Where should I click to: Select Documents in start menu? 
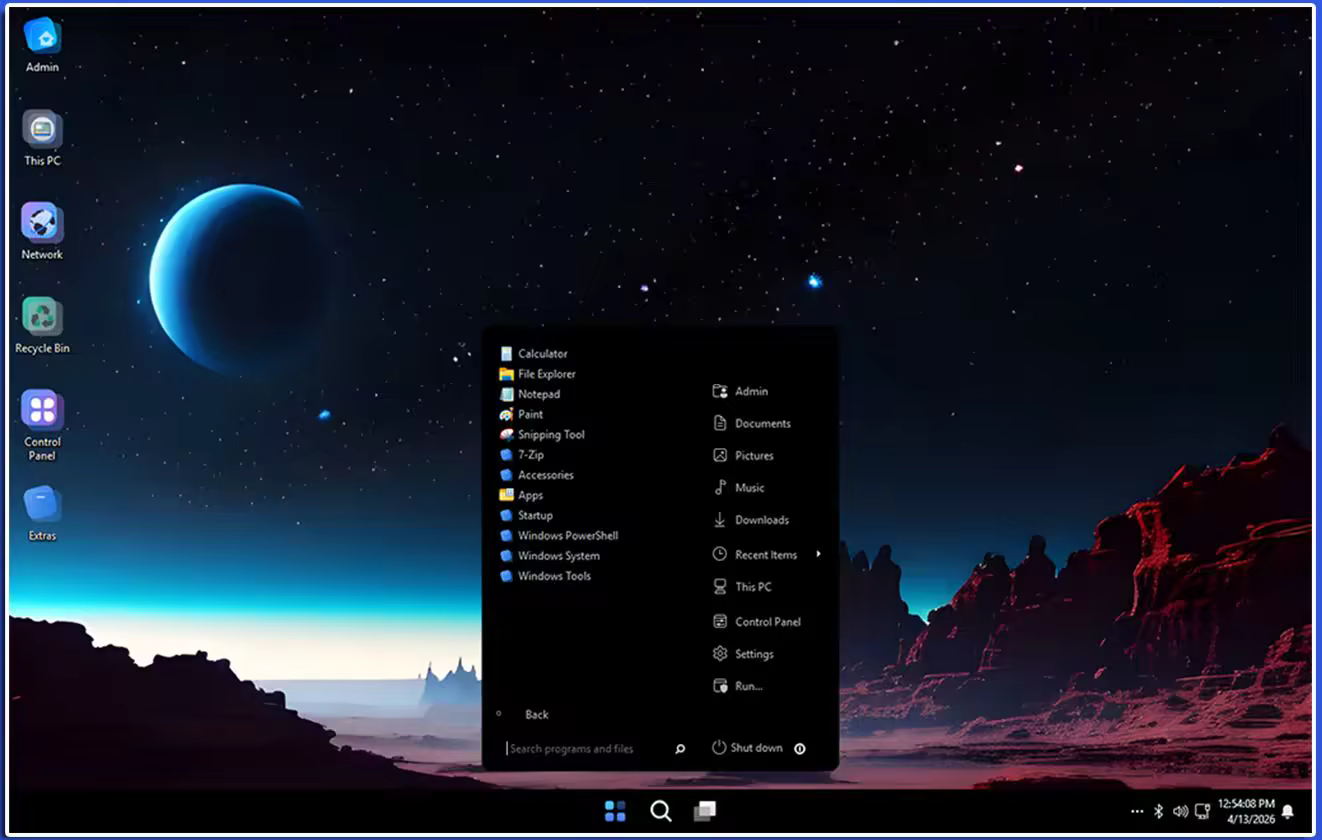click(762, 424)
